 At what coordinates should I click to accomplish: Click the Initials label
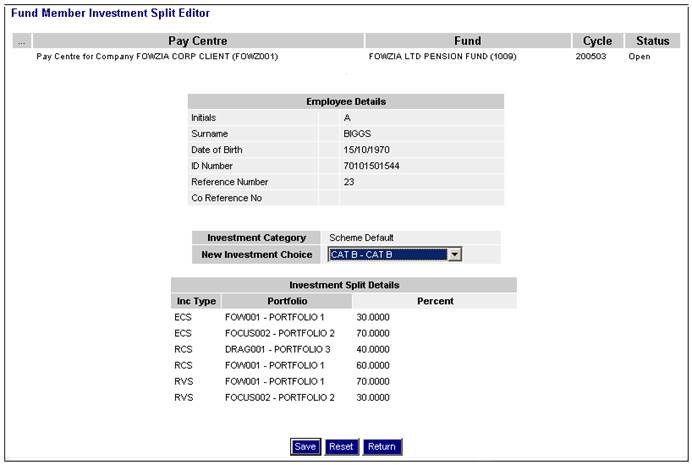tap(203, 118)
